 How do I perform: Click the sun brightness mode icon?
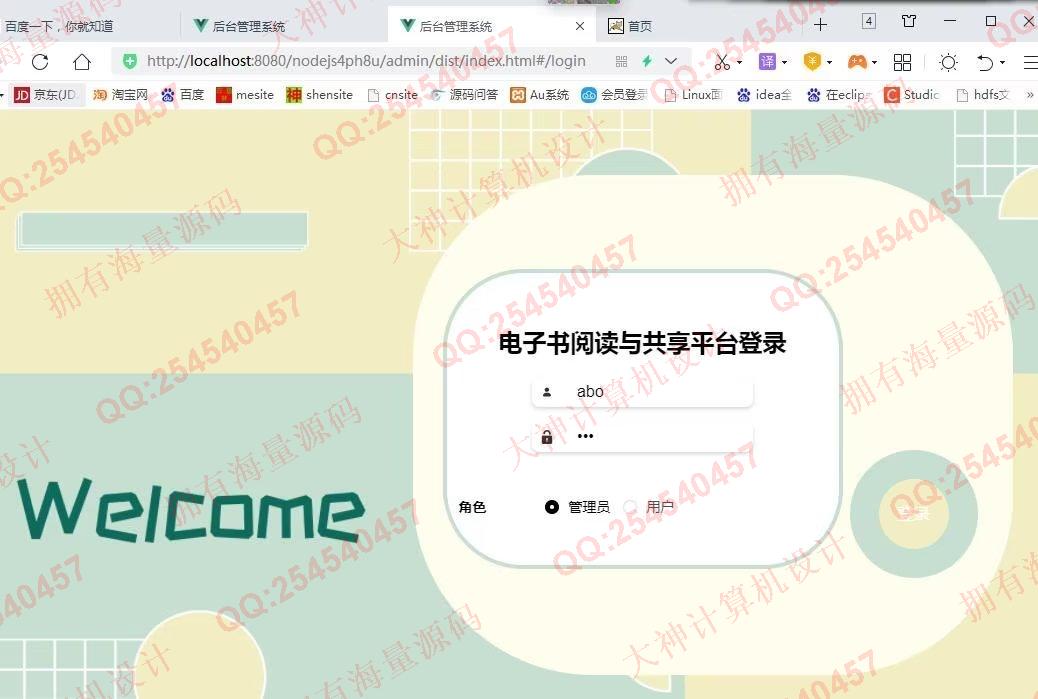(948, 62)
